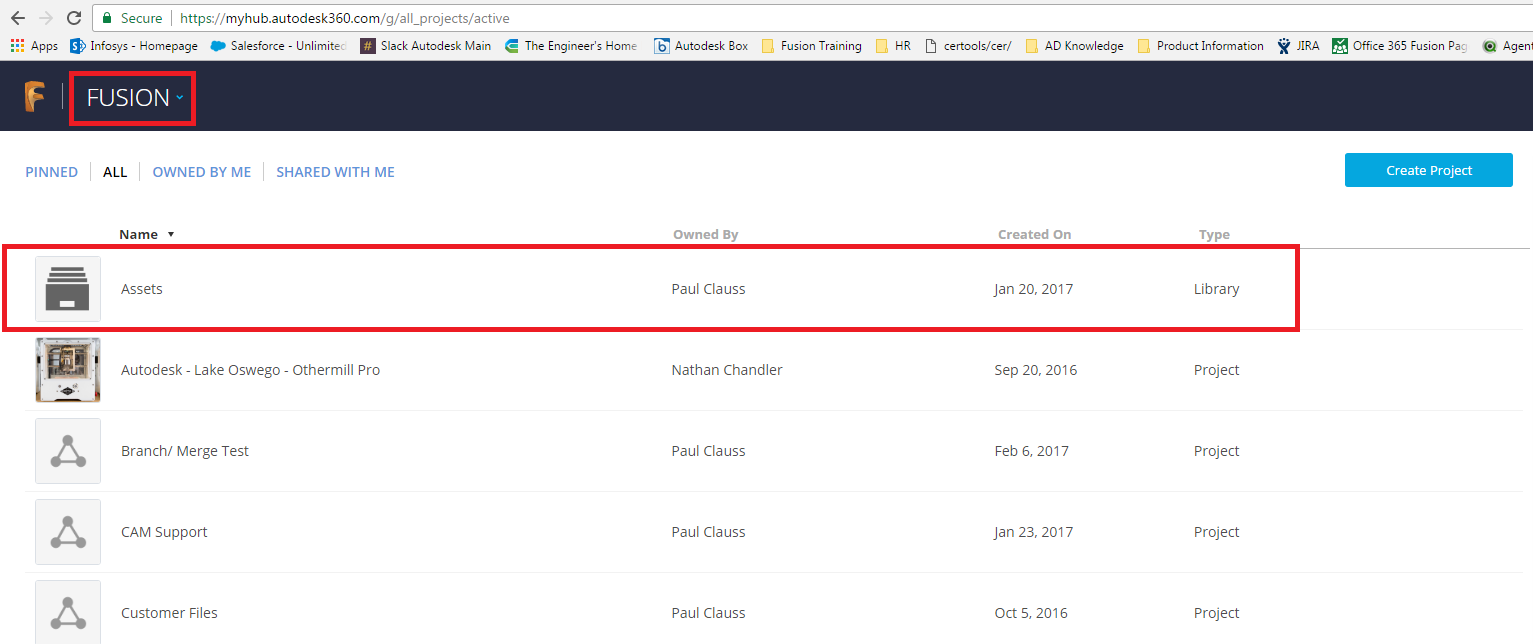Click the Owned By column header
1533x644 pixels.
click(x=705, y=235)
